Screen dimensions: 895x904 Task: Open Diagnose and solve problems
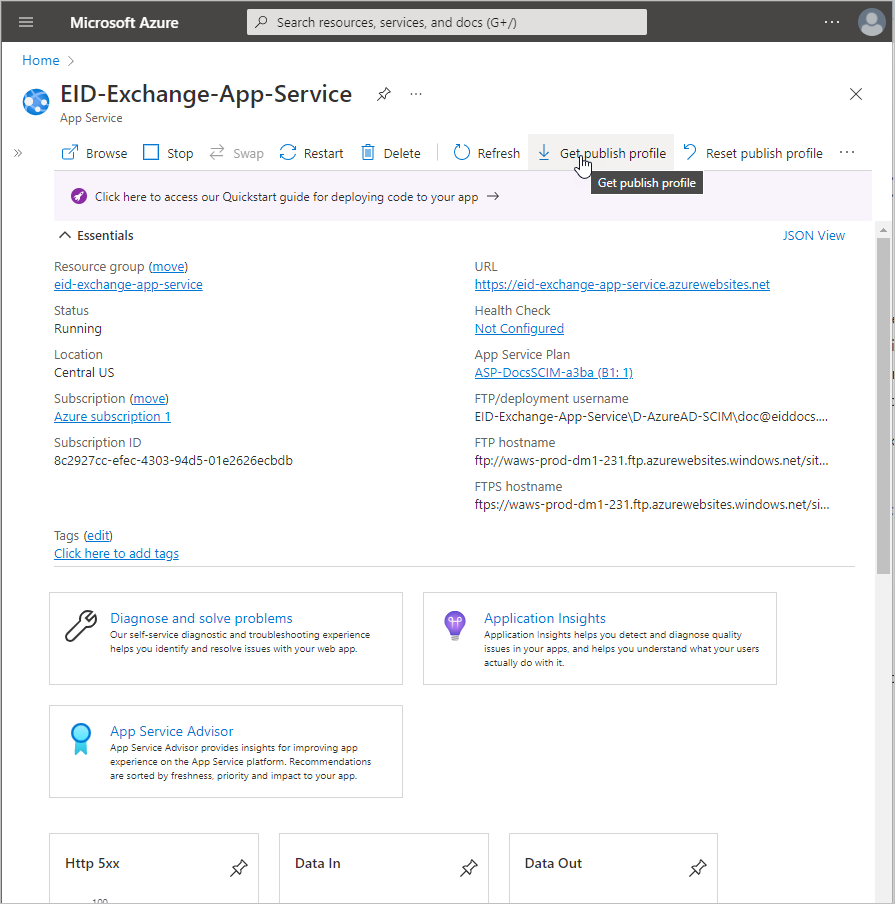[x=201, y=618]
